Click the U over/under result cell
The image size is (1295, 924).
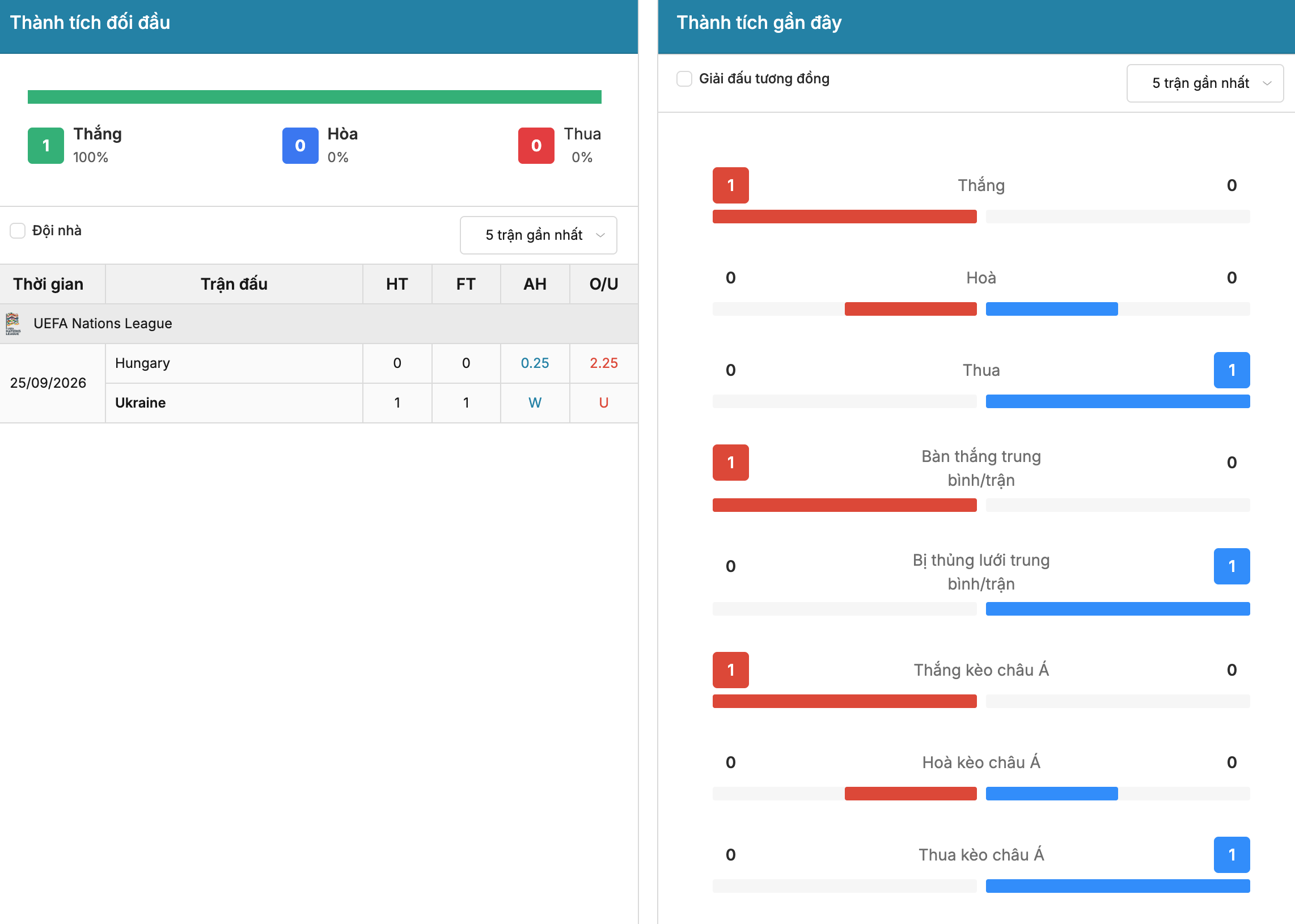click(x=604, y=403)
